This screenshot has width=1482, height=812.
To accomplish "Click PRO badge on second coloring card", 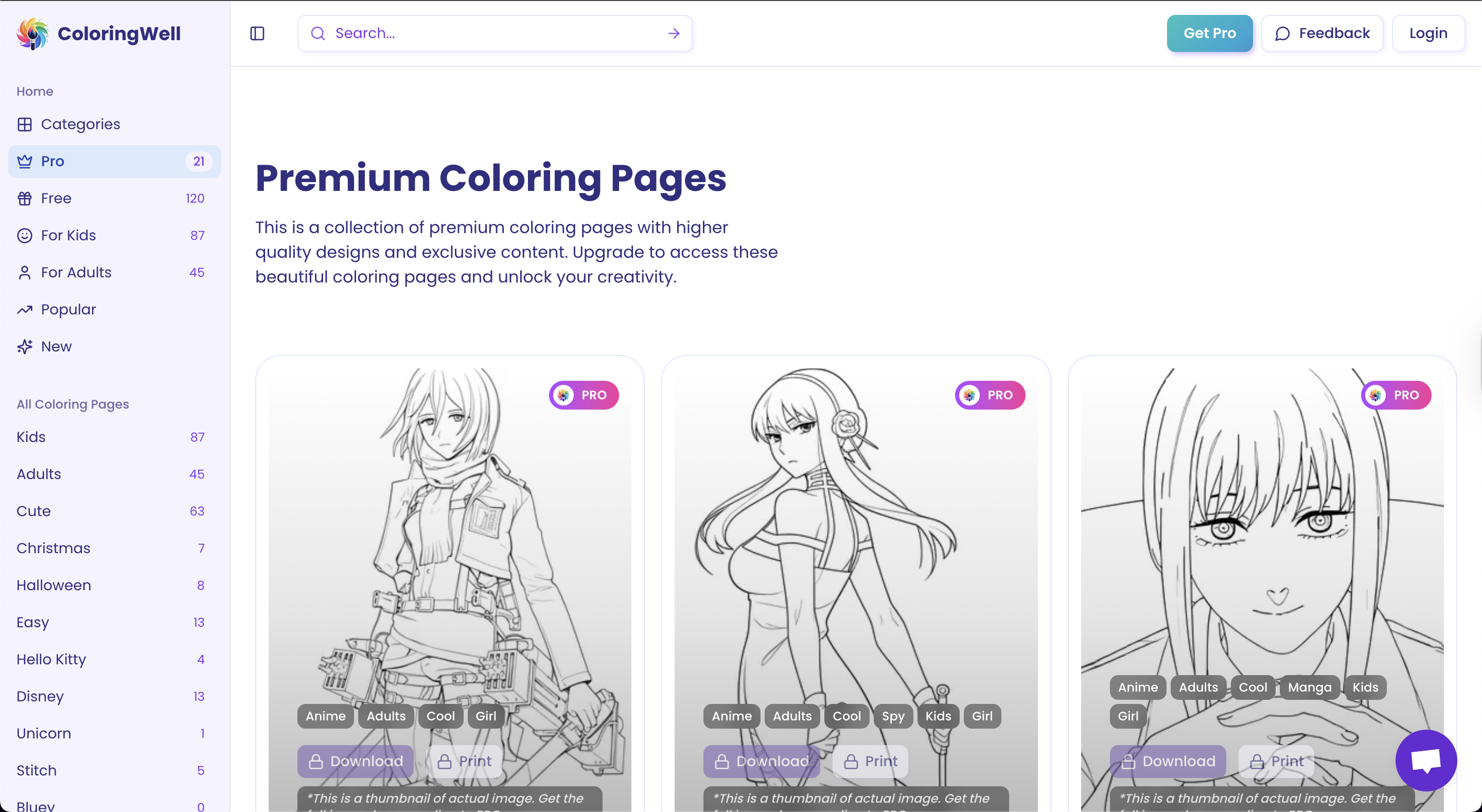I will (990, 395).
